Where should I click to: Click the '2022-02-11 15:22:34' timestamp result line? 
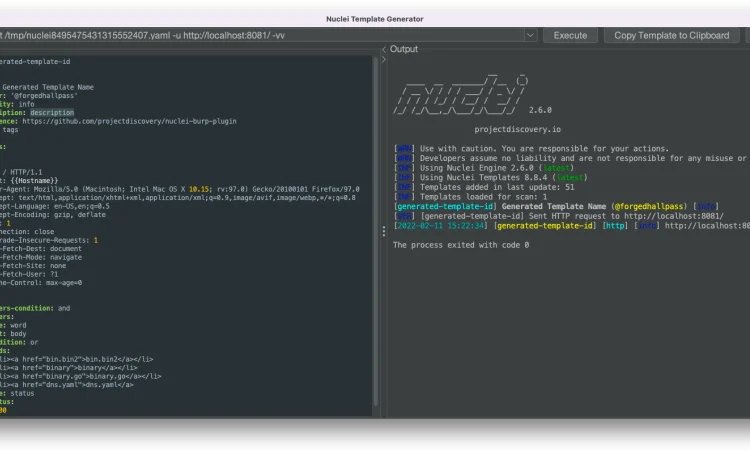click(572, 226)
